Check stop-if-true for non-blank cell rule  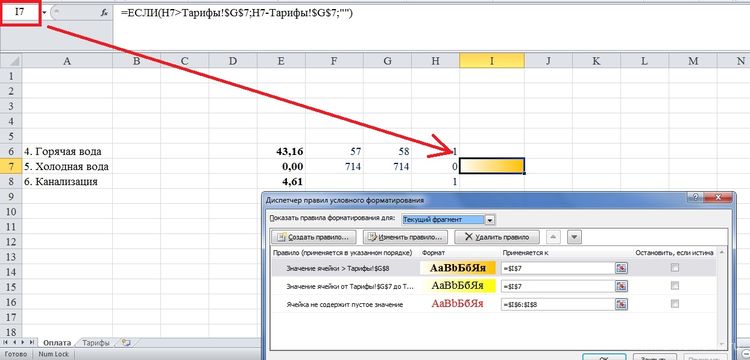[674, 304]
